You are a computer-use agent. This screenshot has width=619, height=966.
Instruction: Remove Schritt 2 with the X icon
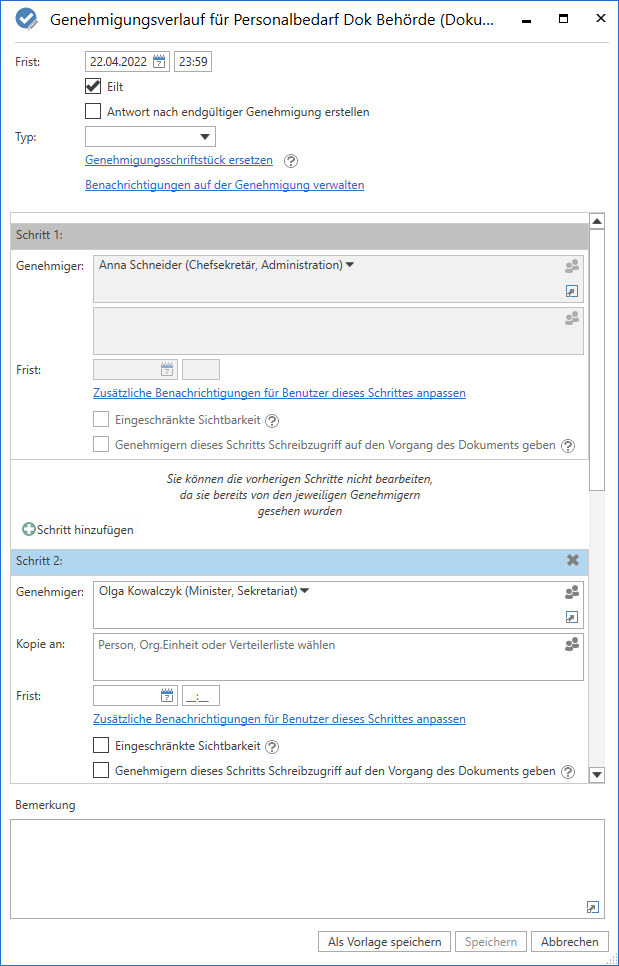coord(573,562)
